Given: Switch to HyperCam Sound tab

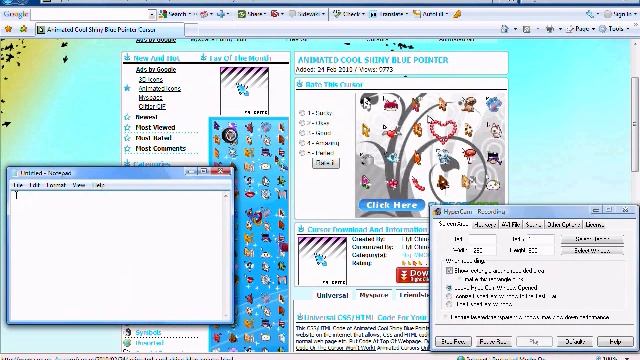Looking at the screenshot, I should [533, 224].
